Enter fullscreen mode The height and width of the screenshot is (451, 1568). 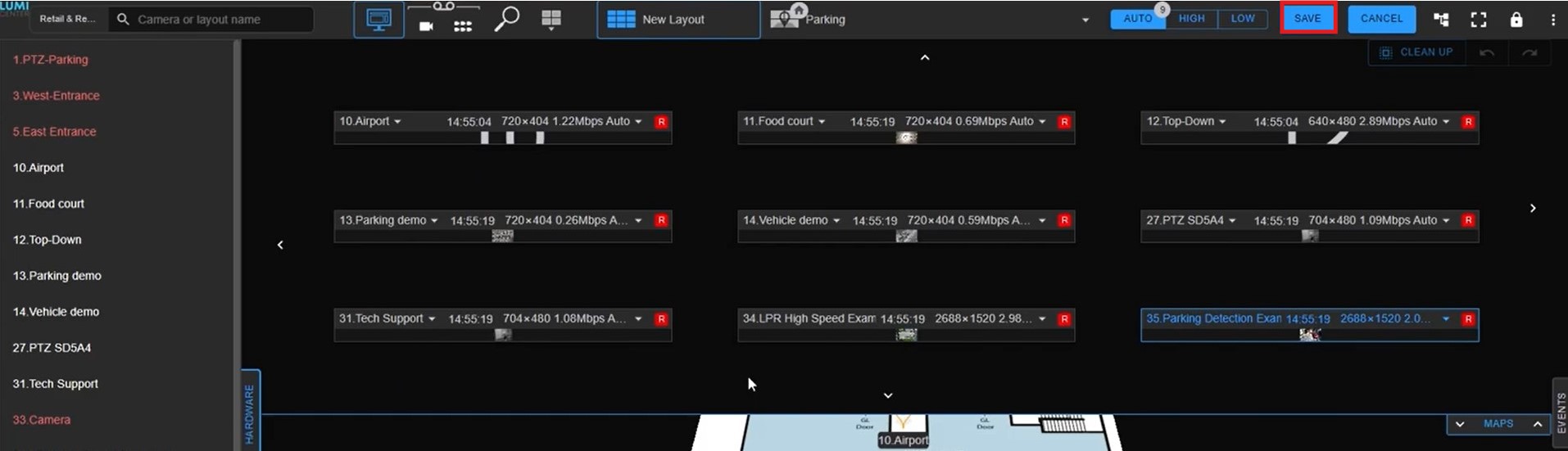click(1479, 20)
